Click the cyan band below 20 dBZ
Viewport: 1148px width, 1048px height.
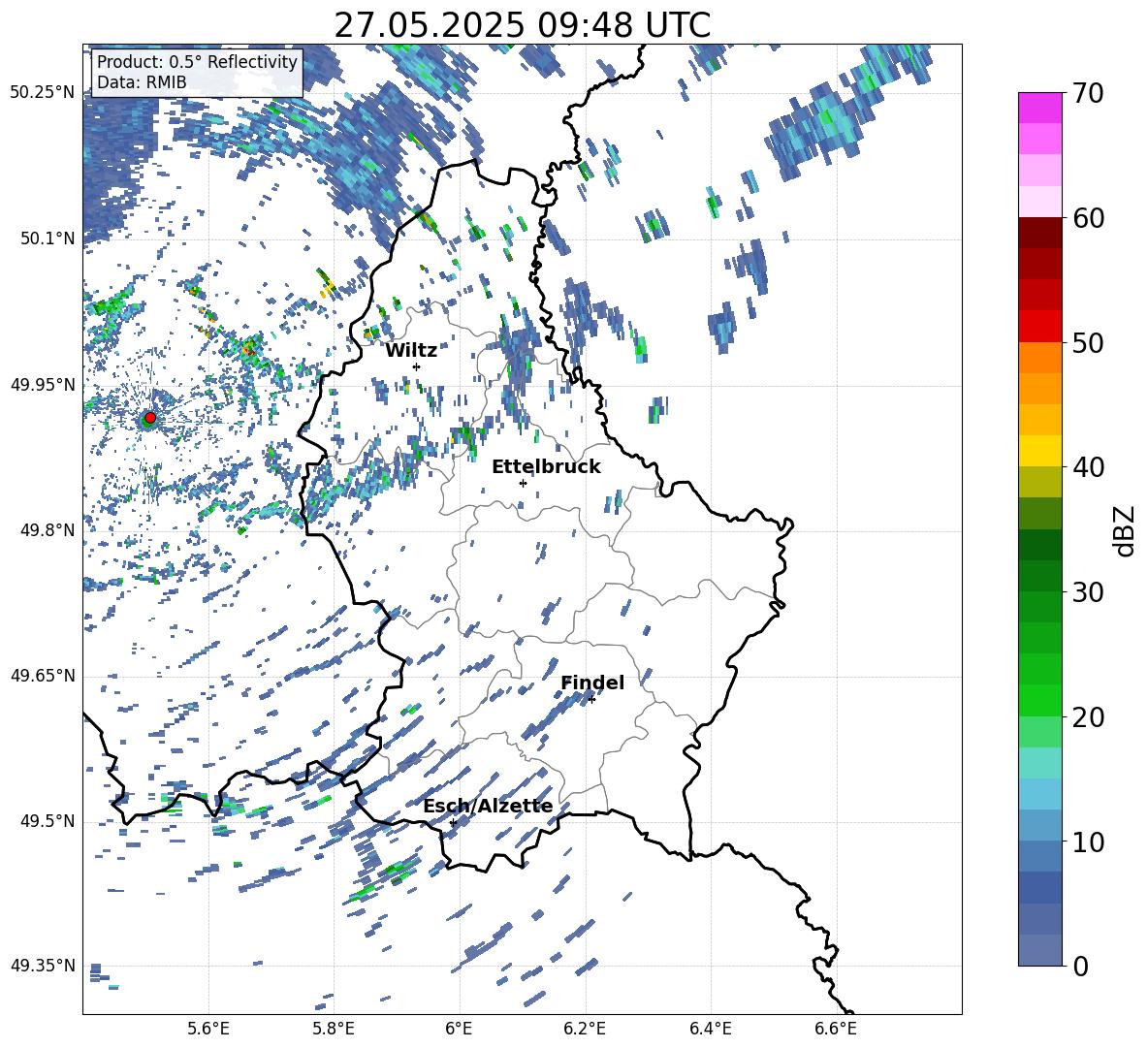(x=1039, y=763)
